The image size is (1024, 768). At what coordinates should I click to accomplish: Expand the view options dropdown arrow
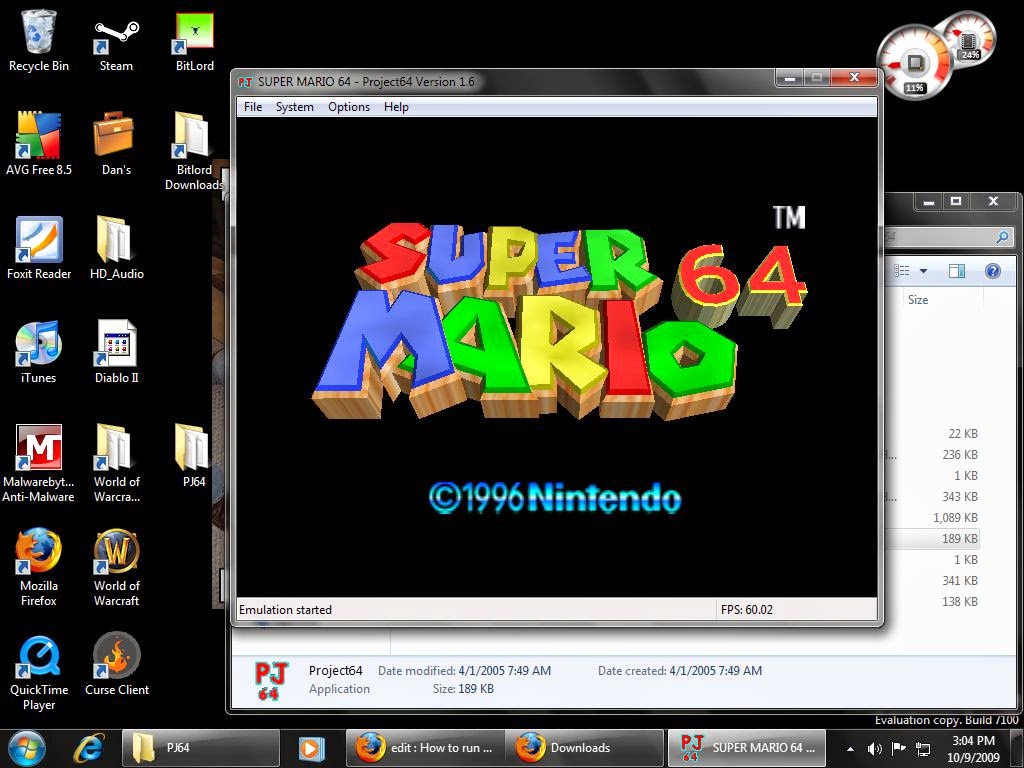tap(923, 270)
